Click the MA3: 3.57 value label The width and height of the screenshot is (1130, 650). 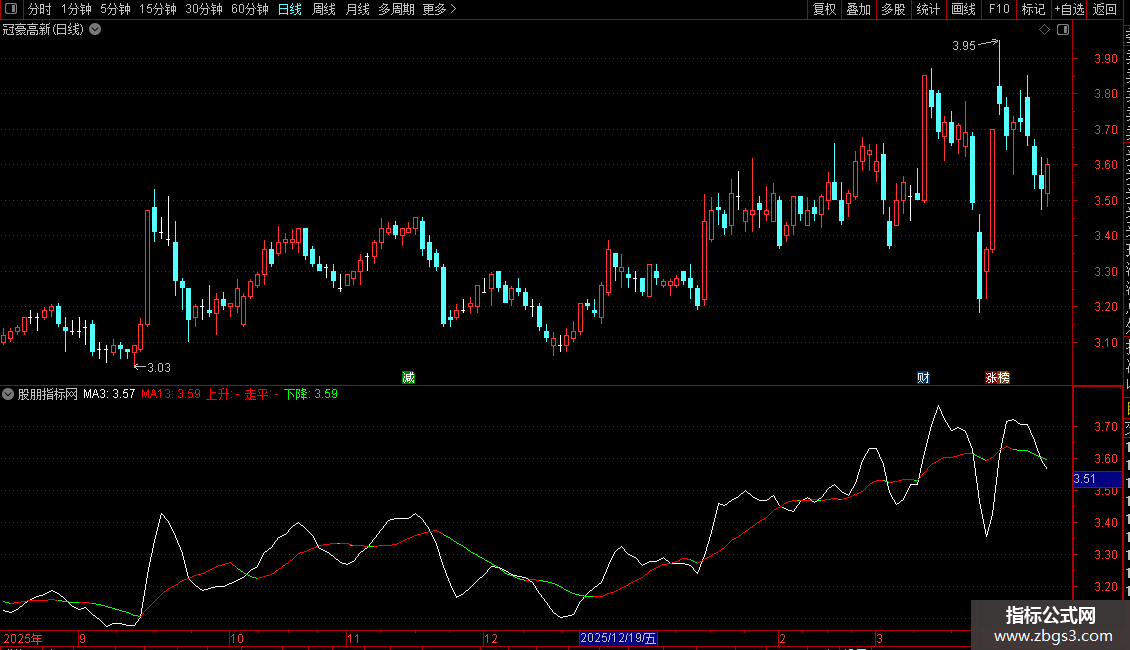point(109,394)
